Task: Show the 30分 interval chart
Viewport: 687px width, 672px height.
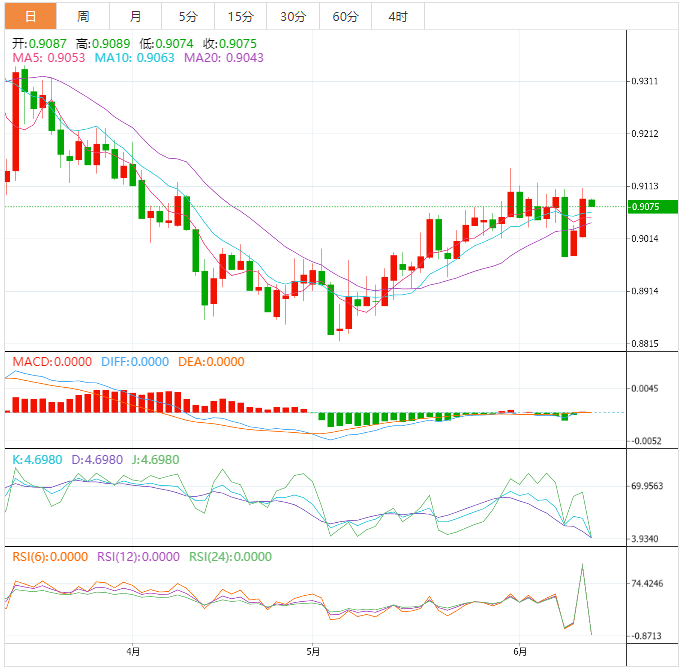Action: click(293, 16)
